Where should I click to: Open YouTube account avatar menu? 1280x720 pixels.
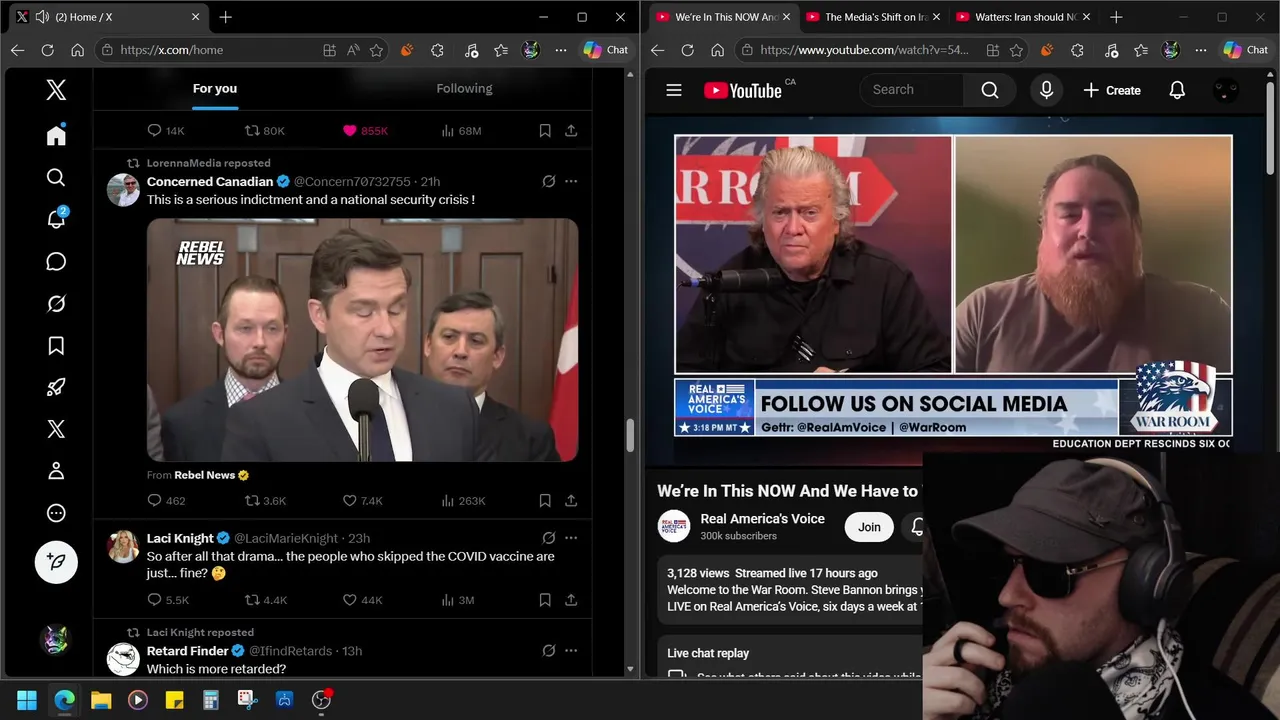tap(1226, 90)
